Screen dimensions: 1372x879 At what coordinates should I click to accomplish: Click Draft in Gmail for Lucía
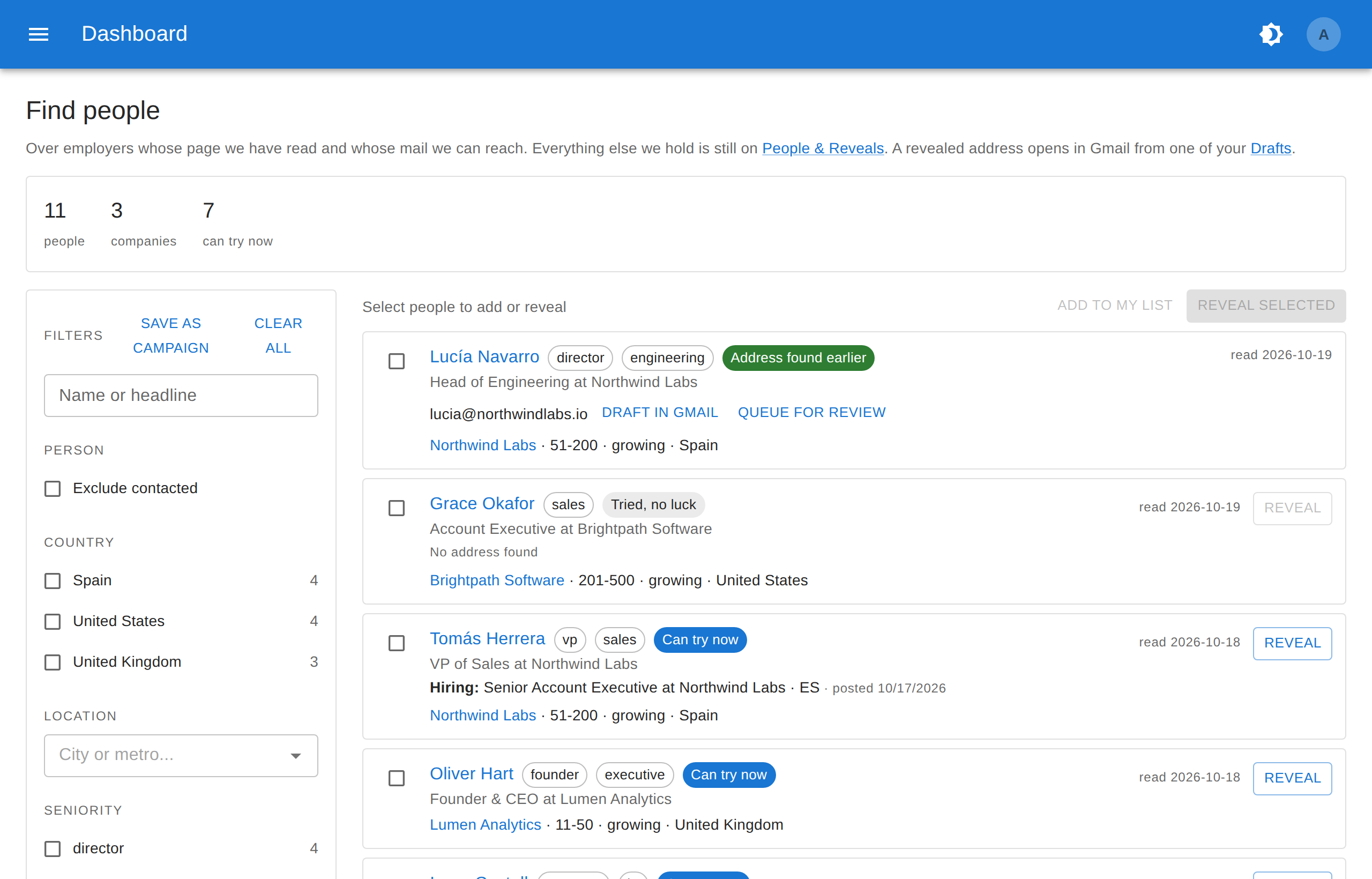(x=660, y=413)
